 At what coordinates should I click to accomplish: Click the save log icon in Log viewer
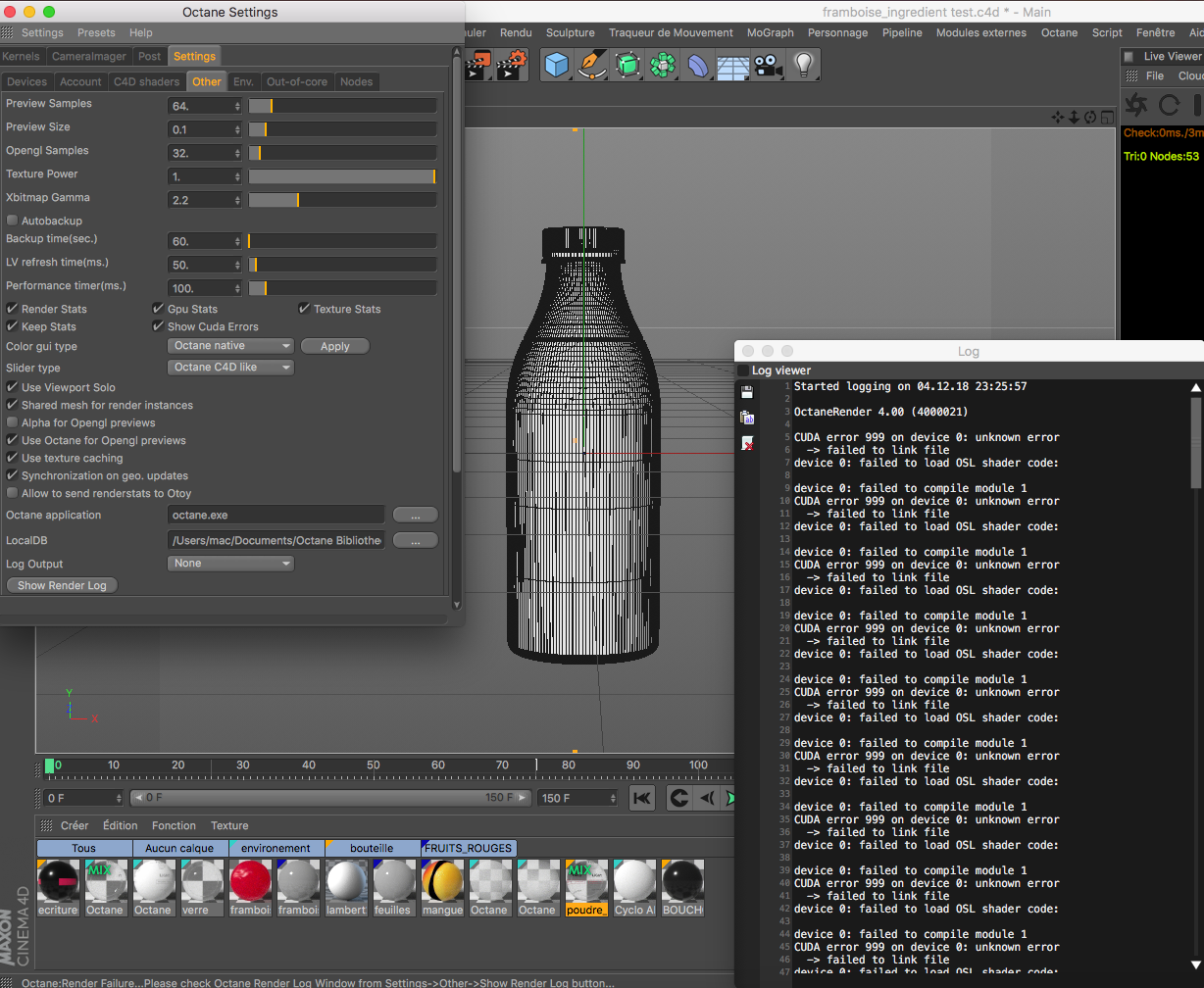(x=747, y=392)
